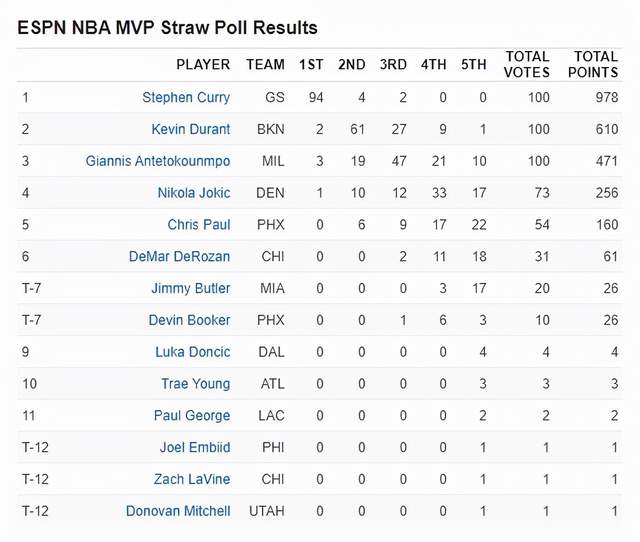Click the TOTAL VOTES column header

point(527,64)
